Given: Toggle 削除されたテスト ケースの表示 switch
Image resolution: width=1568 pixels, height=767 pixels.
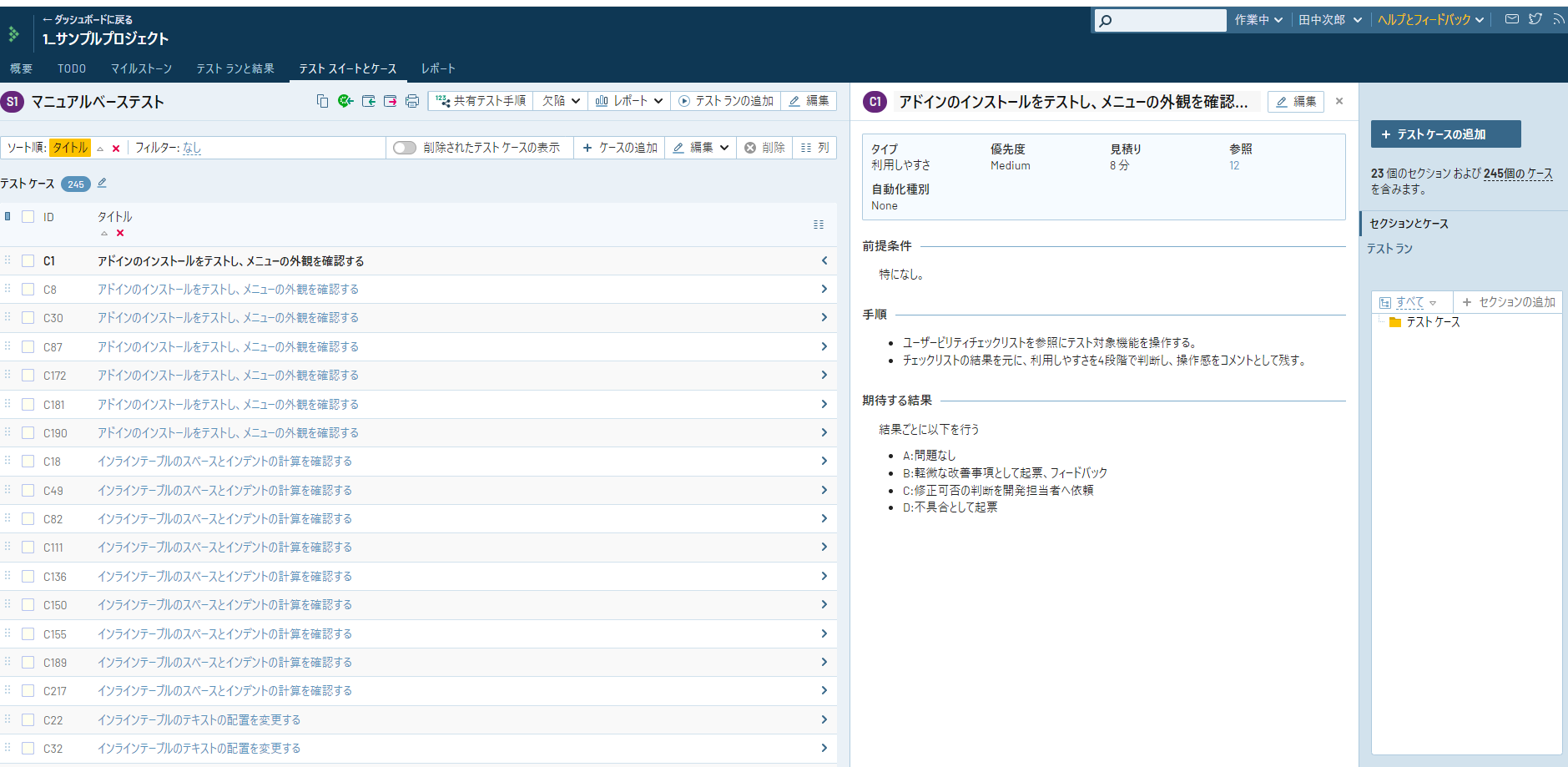Looking at the screenshot, I should pyautogui.click(x=405, y=148).
